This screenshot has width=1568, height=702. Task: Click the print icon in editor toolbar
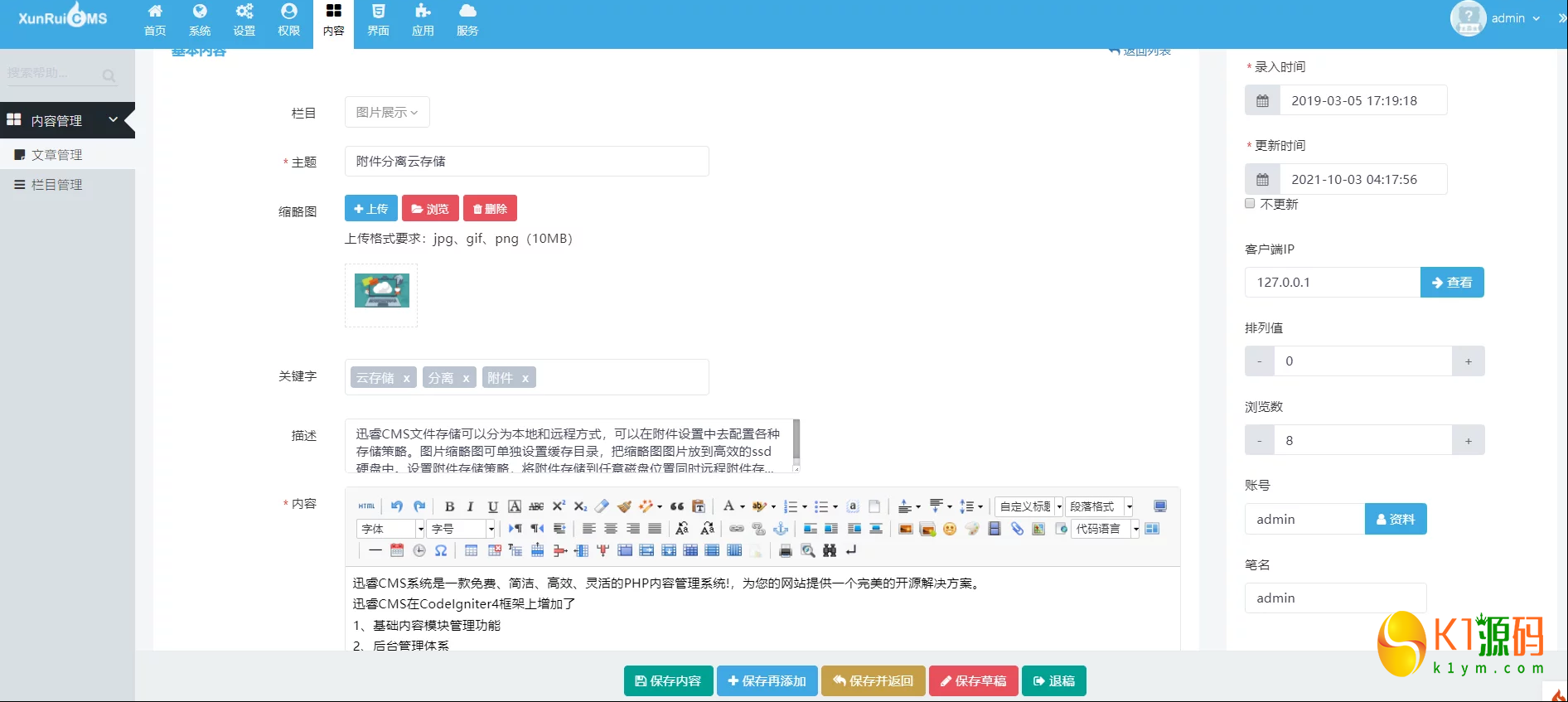[x=786, y=550]
